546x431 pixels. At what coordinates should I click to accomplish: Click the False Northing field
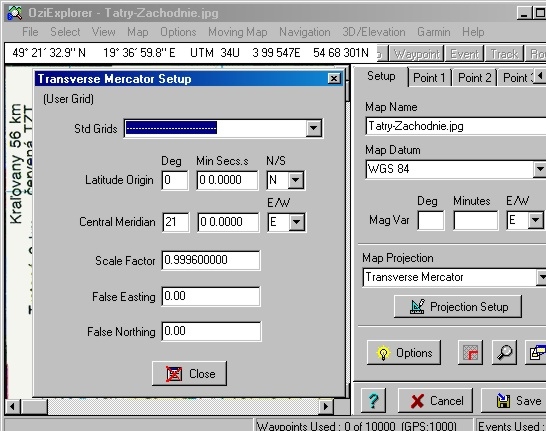[211, 331]
